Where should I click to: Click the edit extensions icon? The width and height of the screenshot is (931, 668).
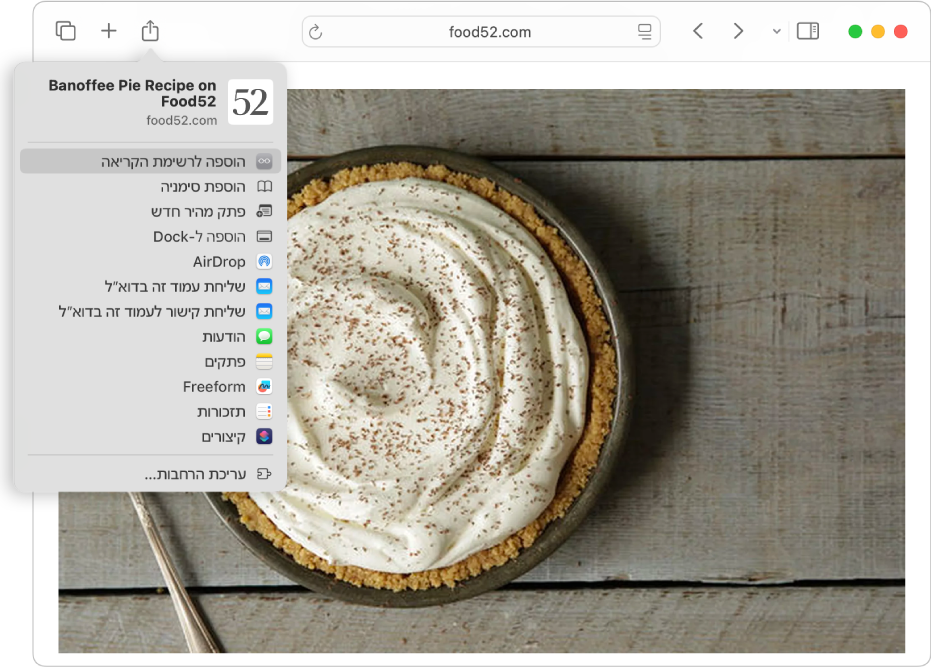pos(264,474)
